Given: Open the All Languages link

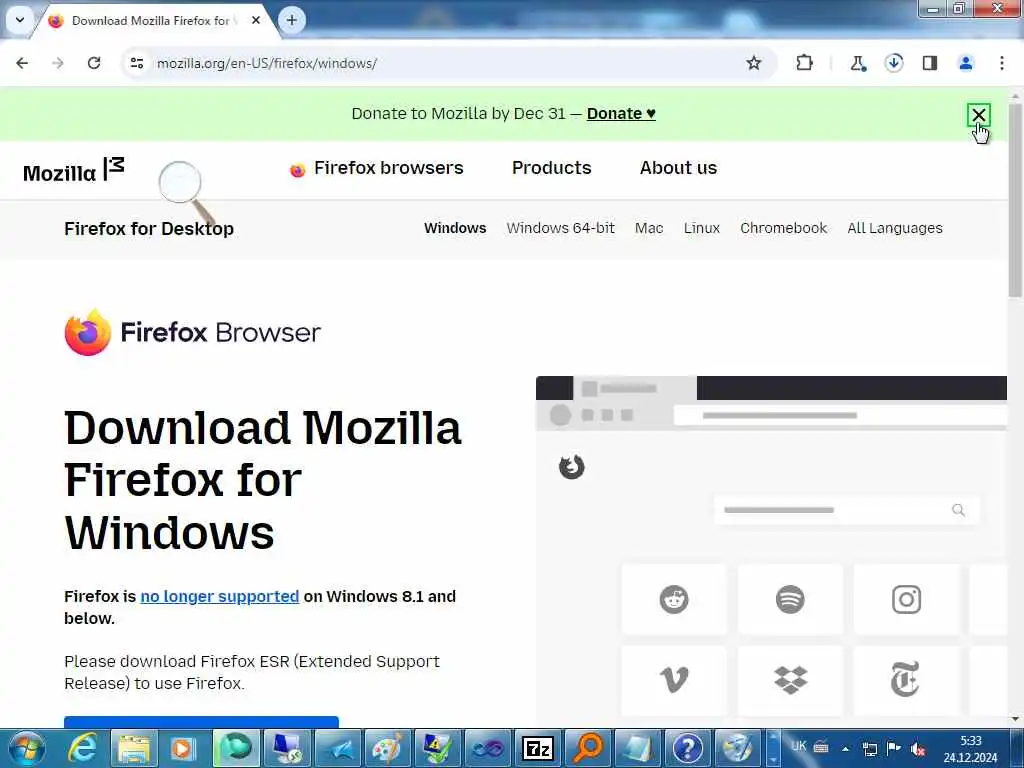Looking at the screenshot, I should [x=895, y=229].
